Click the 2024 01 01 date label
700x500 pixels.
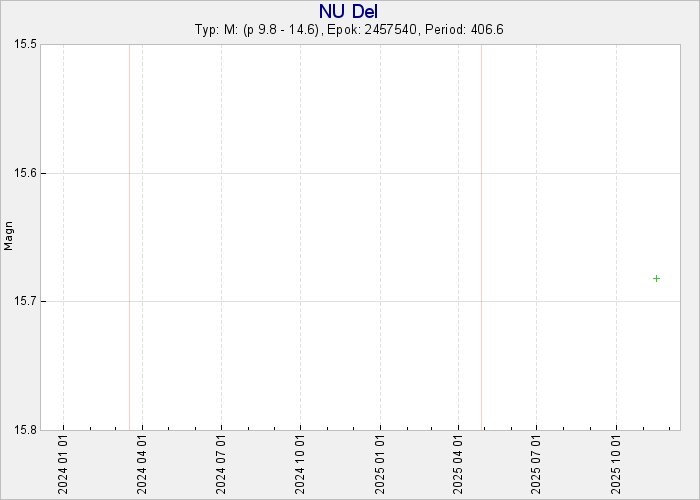click(64, 463)
